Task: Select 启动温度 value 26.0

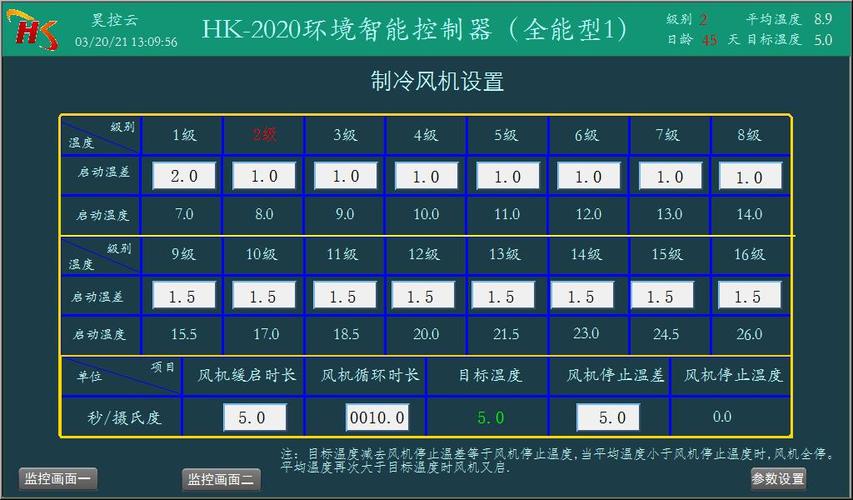Action: point(749,334)
